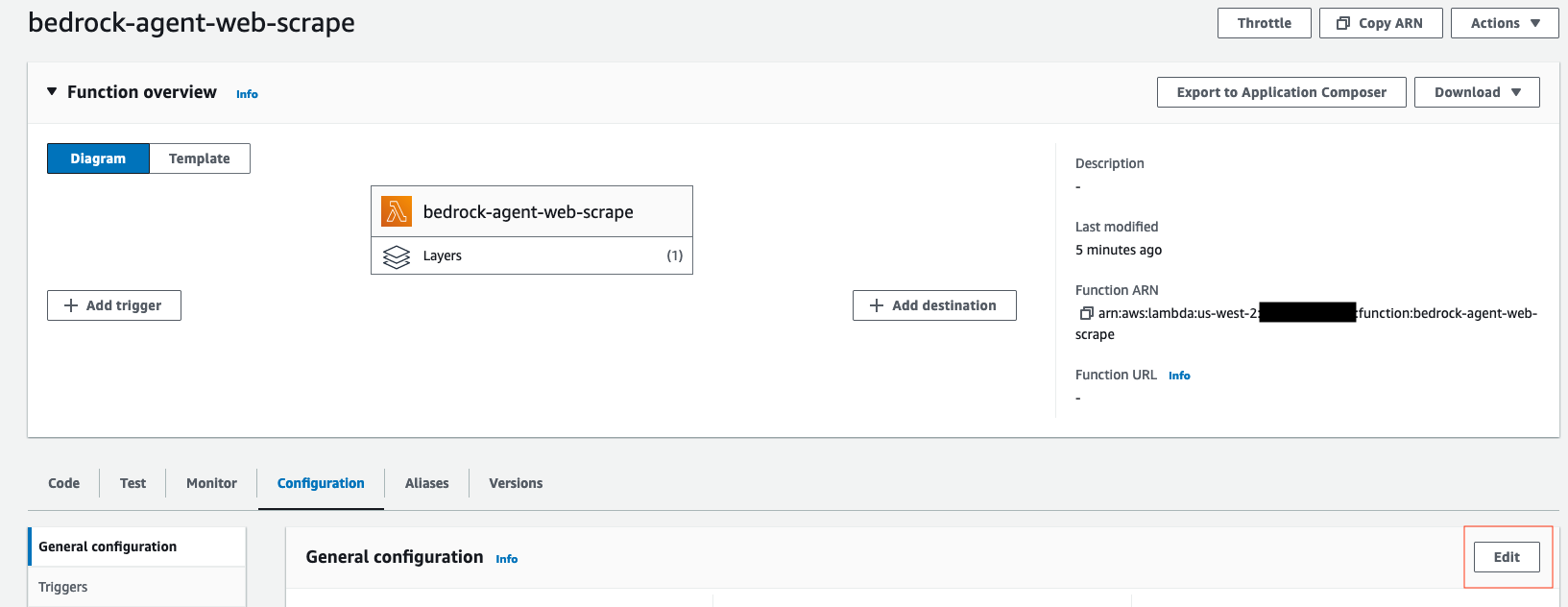Select Triggers in the configuration sidebar
The image size is (1568, 607).
coord(63,587)
